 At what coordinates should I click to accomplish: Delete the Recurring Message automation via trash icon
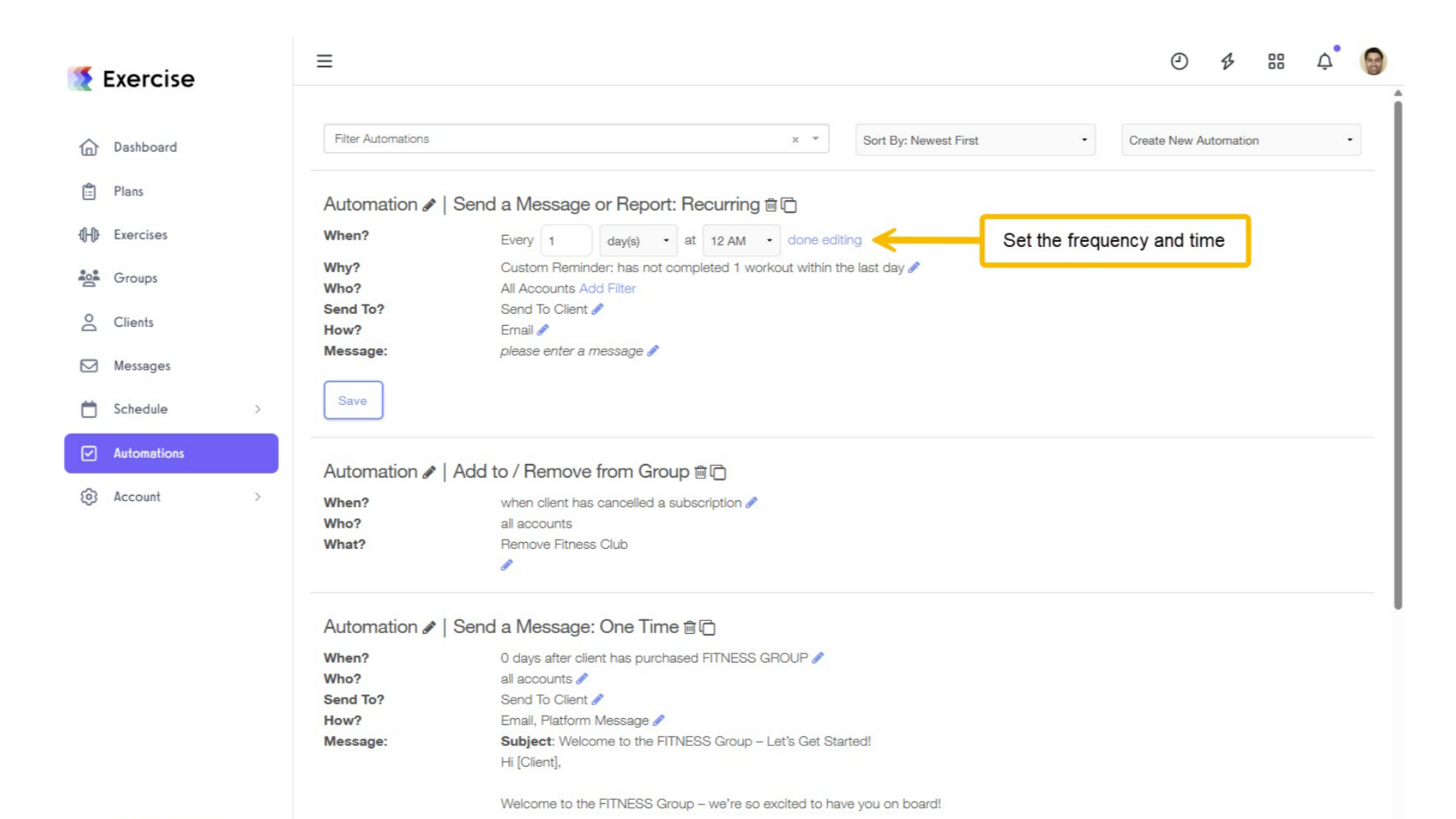771,205
